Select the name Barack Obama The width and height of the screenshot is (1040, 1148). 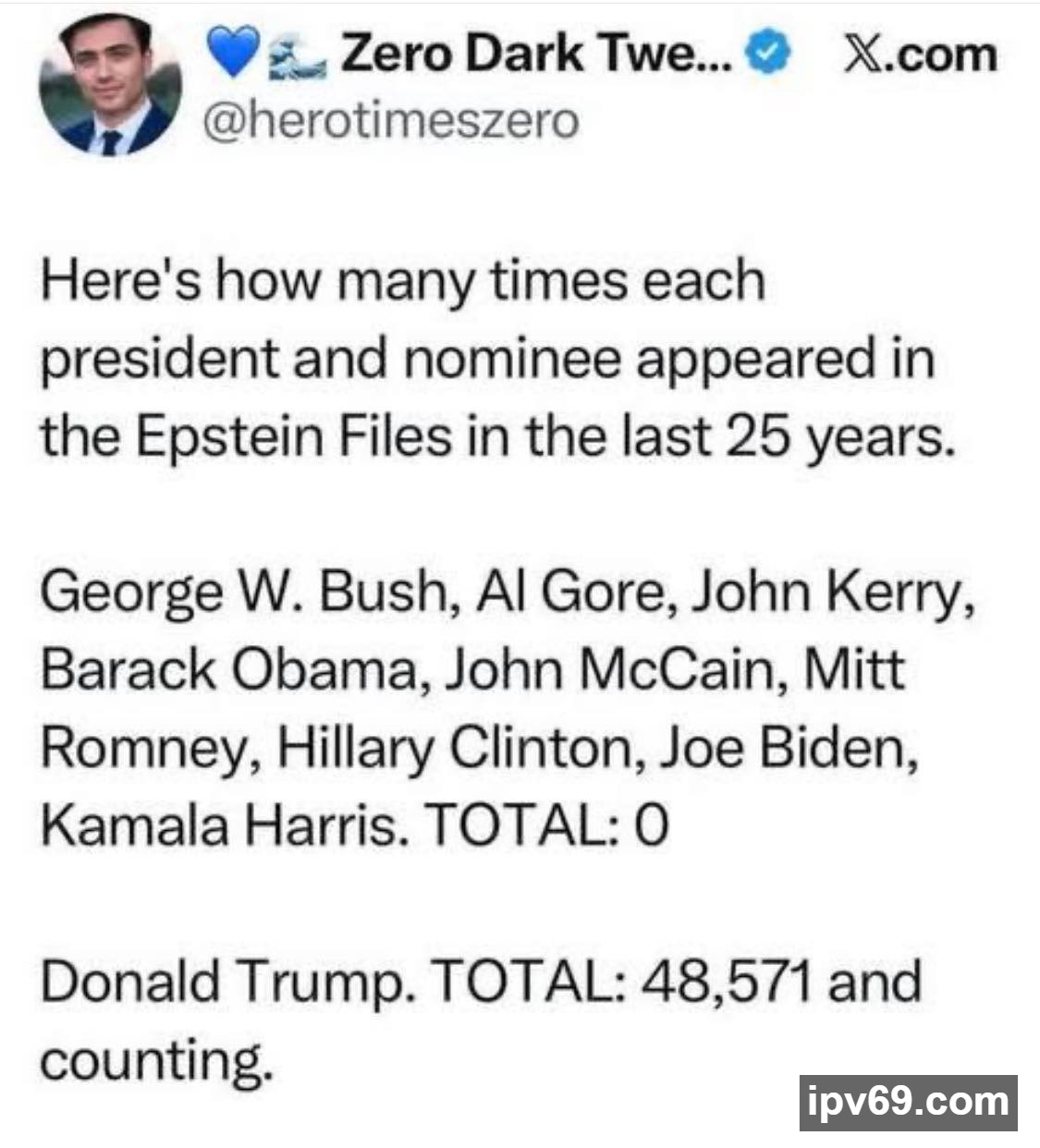pos(228,668)
